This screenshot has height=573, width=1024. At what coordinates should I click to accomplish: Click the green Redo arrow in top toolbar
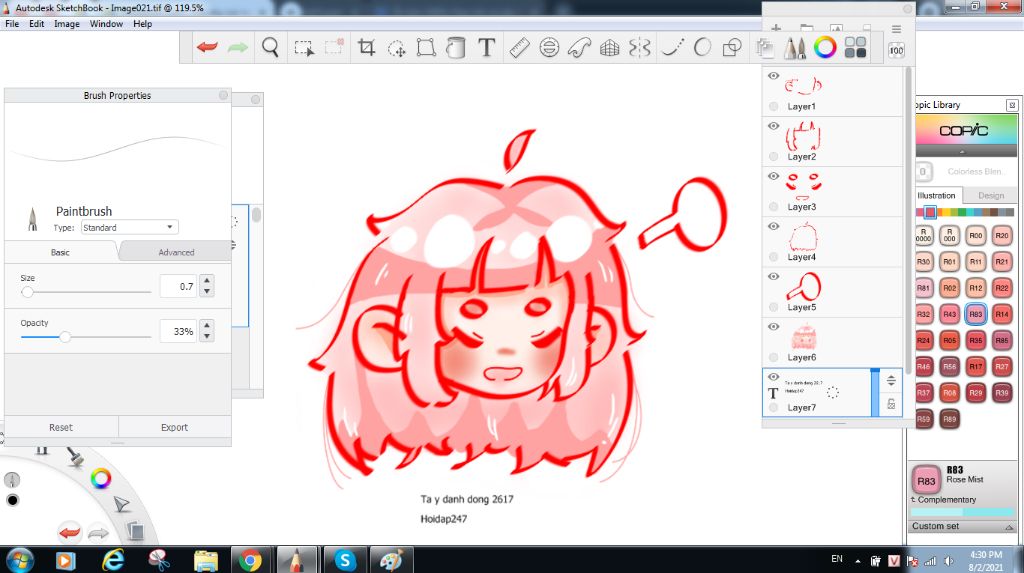[x=238, y=47]
